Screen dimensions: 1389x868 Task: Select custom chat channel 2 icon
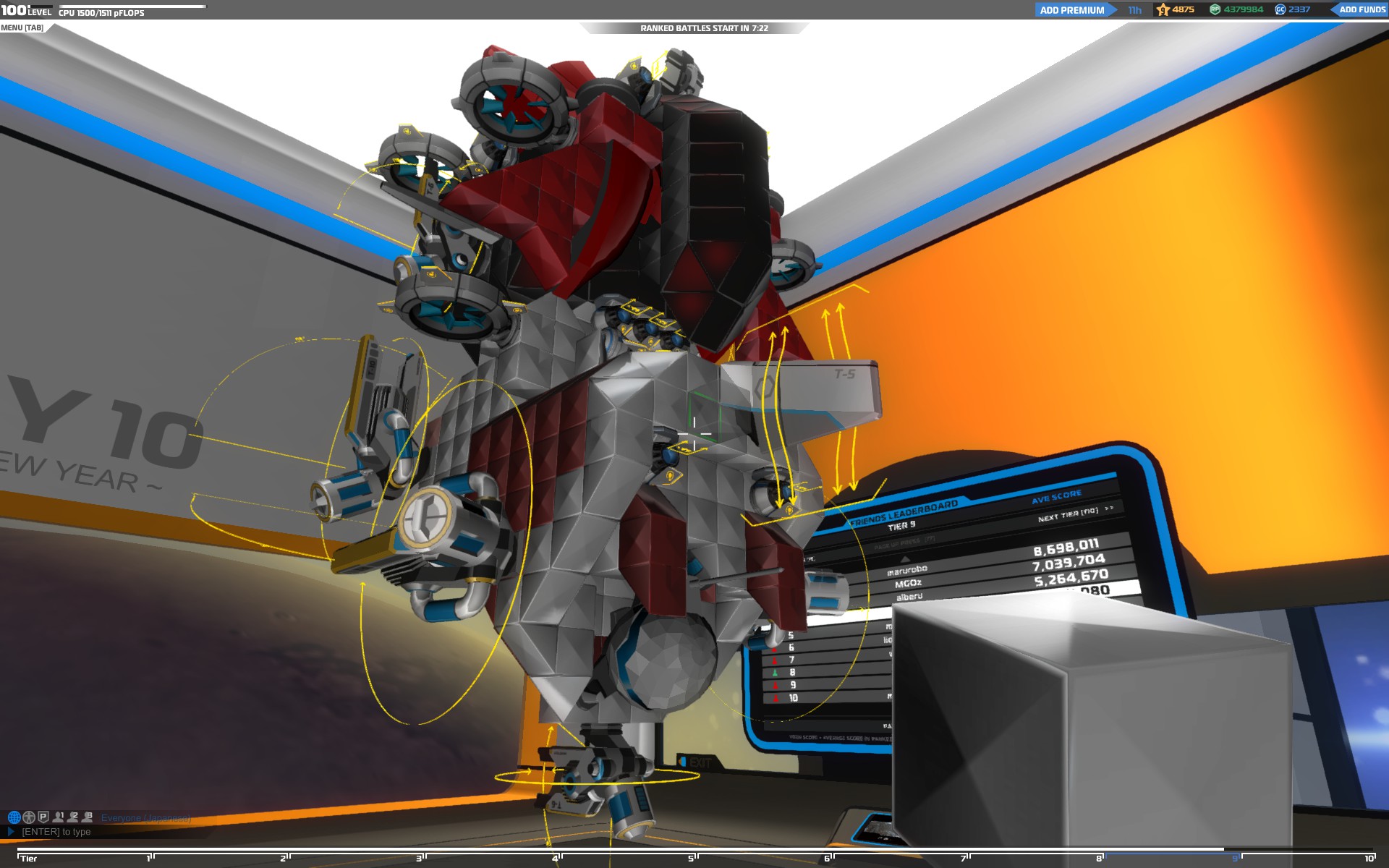[73, 817]
